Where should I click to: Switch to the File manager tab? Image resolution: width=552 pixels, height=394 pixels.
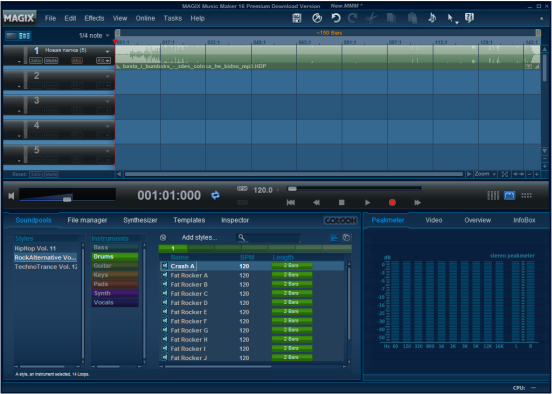pos(87,220)
